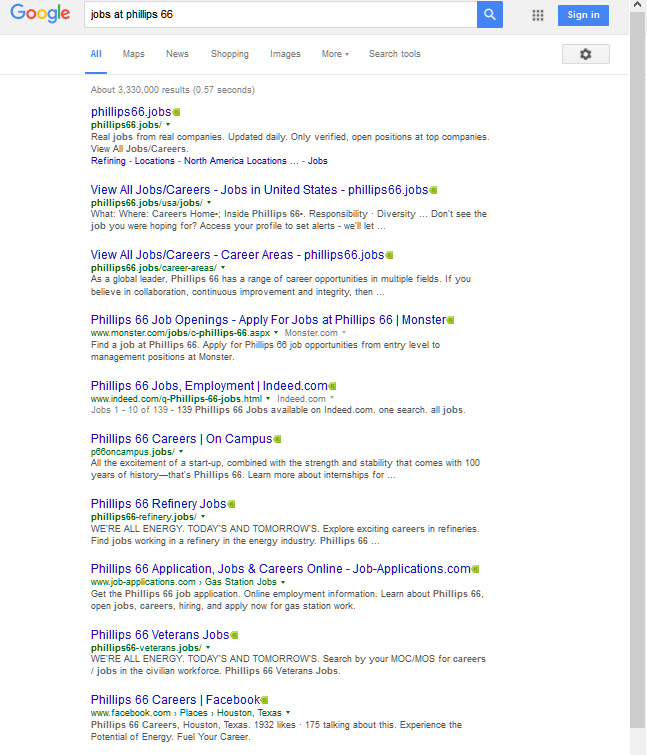Viewport: 647px width, 755px height.
Task: Click the blue search magnifier button
Action: pyautogui.click(x=490, y=14)
